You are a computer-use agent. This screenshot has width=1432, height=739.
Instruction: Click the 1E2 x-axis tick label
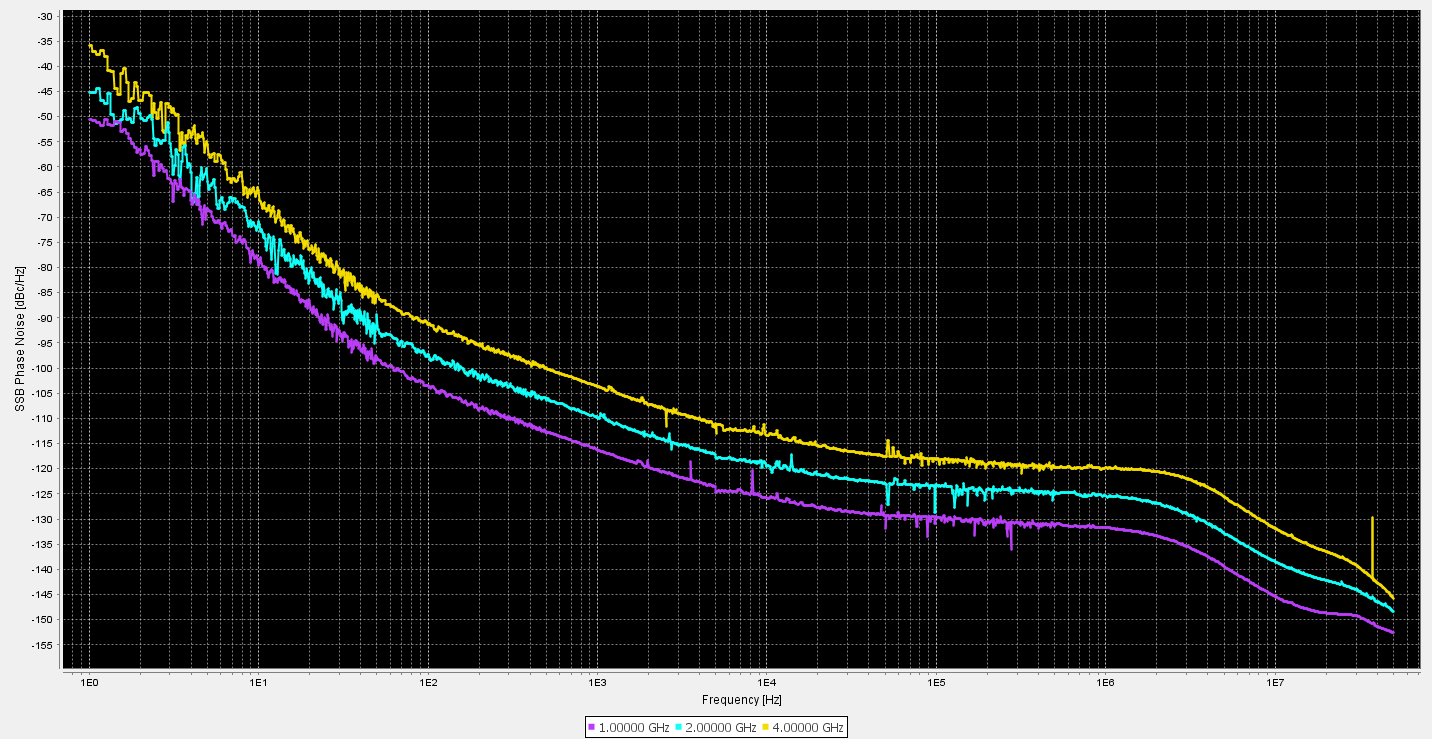[x=427, y=683]
